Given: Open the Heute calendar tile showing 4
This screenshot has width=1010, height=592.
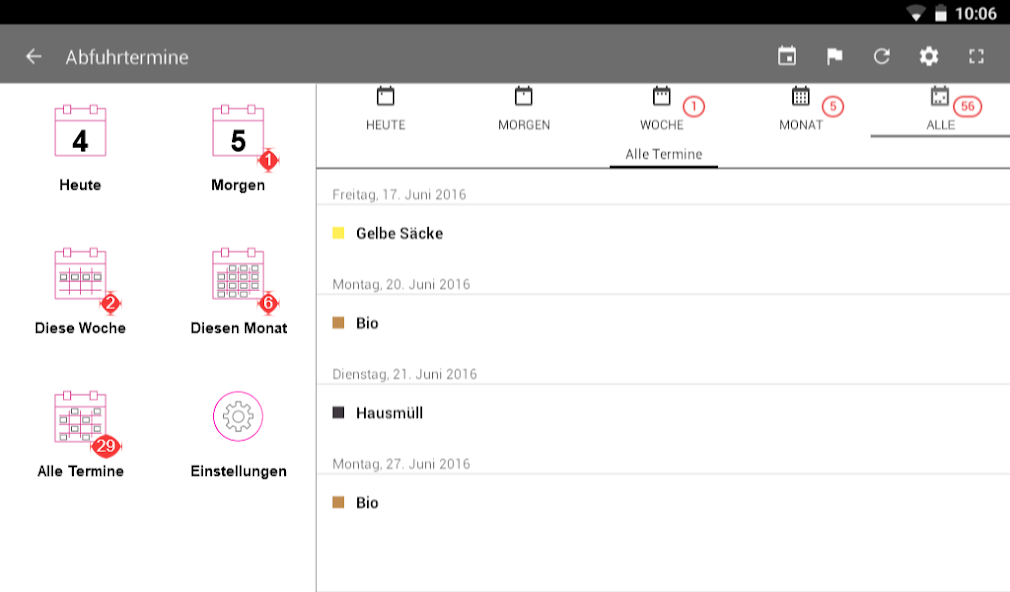Looking at the screenshot, I should pyautogui.click(x=80, y=148).
